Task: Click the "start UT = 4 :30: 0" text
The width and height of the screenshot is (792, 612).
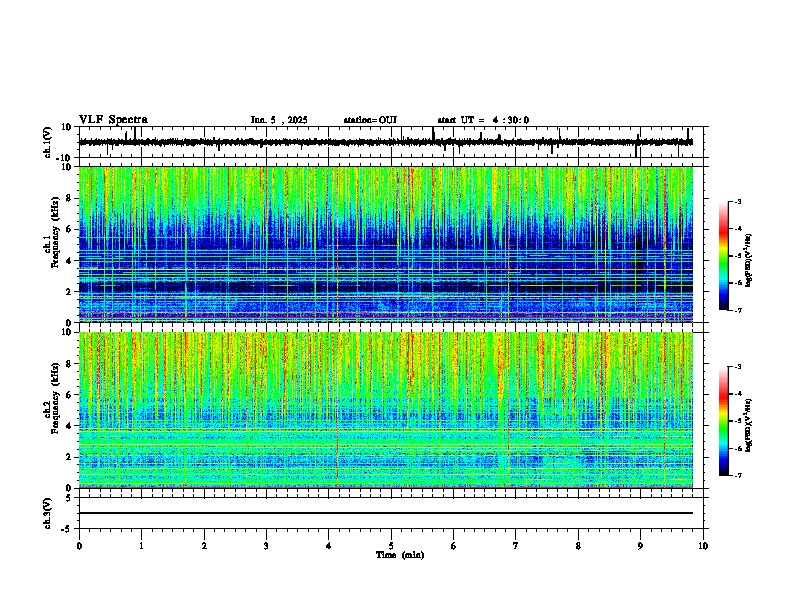Action: 483,120
